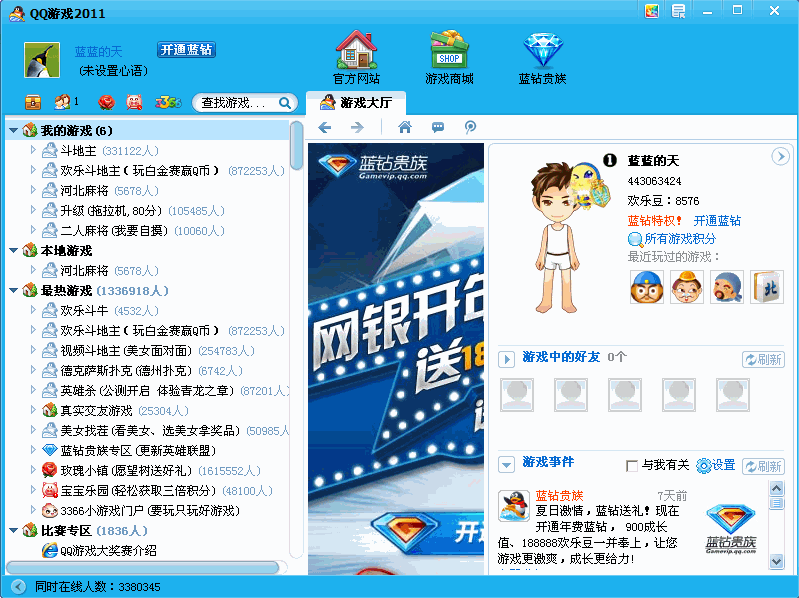
Task: Click the treasure chest icon below the avatar
Action: (x=33, y=102)
